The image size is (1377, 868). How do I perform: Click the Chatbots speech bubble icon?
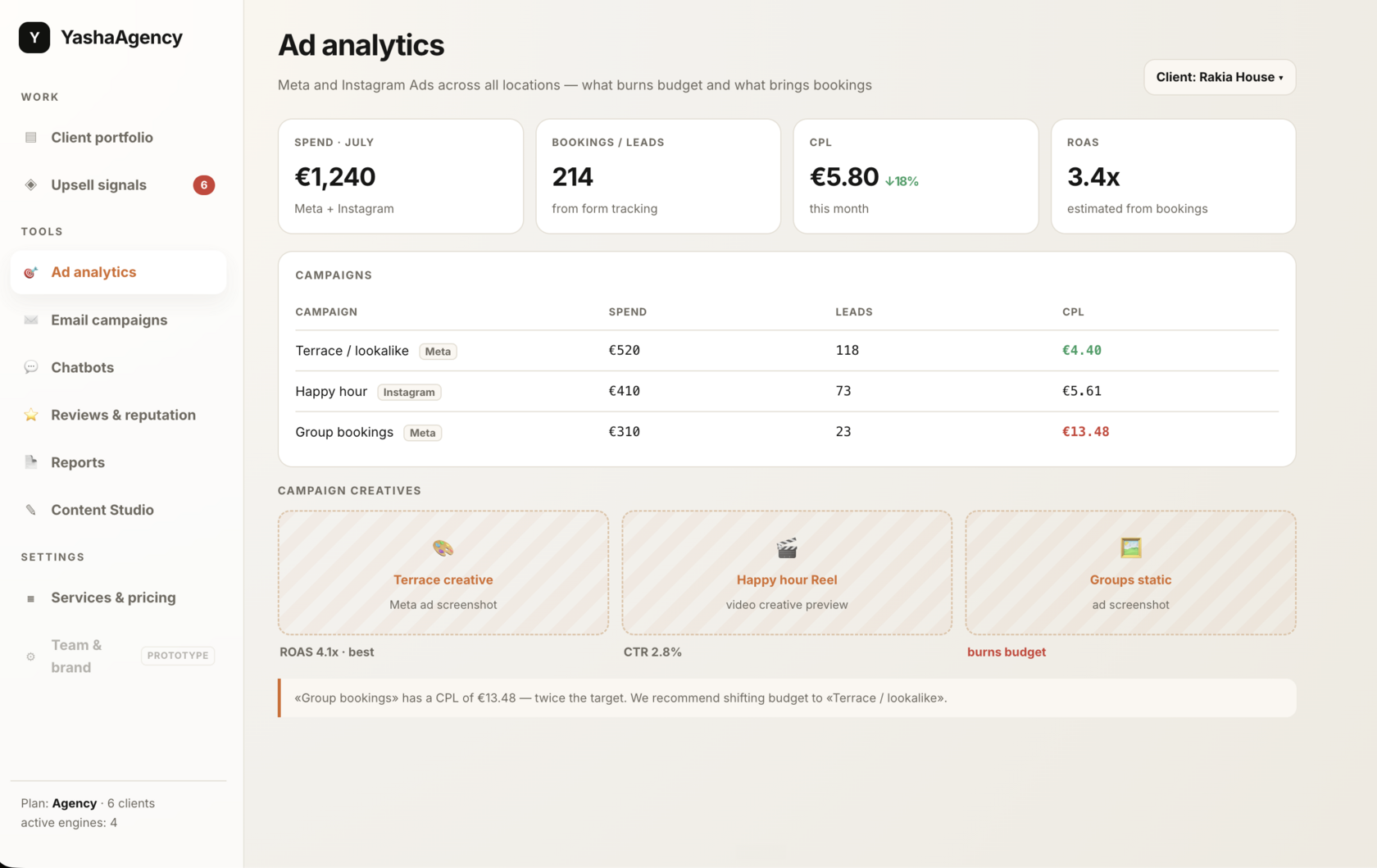tap(31, 367)
